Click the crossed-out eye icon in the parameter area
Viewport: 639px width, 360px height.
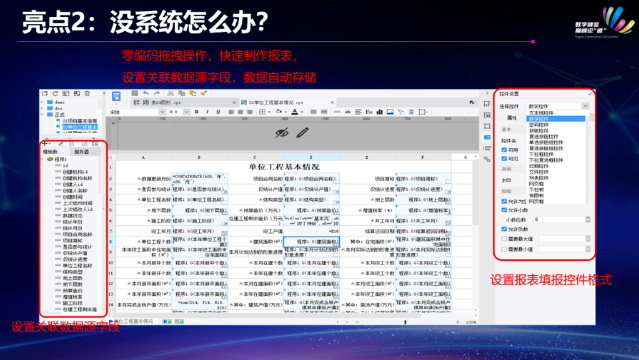[x=282, y=133]
